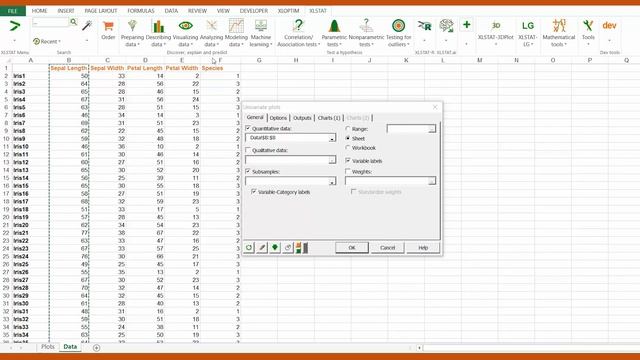Click the Help button in dialog

click(x=423, y=248)
